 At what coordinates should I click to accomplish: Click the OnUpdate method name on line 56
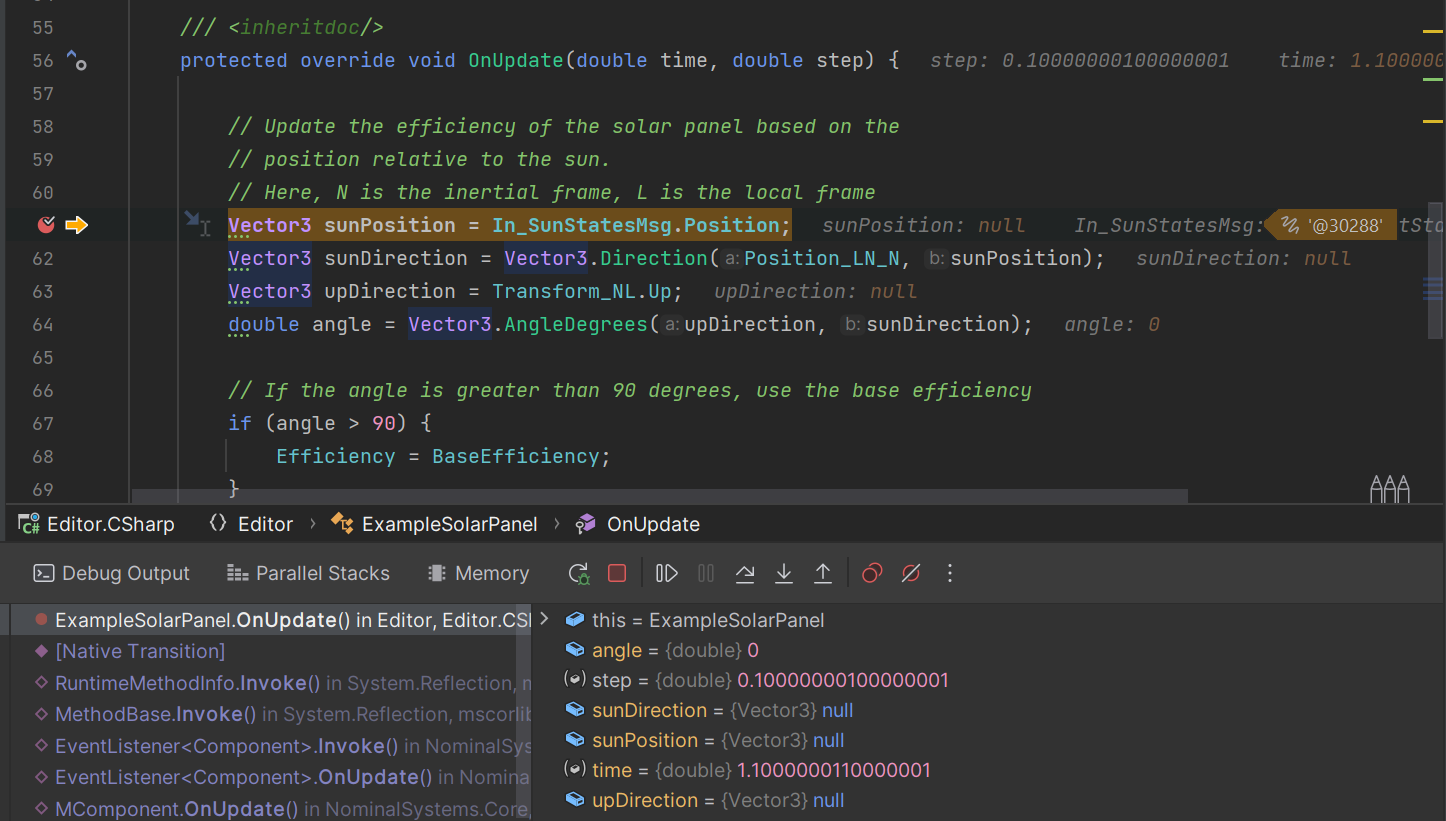coord(516,60)
